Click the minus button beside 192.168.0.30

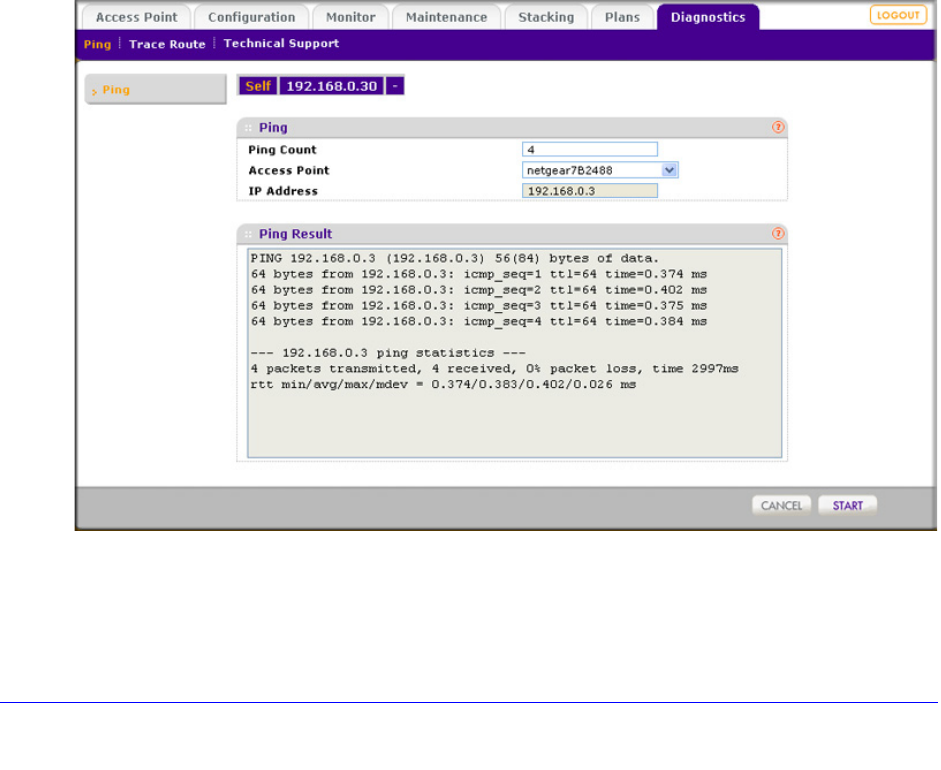pyautogui.click(x=394, y=86)
